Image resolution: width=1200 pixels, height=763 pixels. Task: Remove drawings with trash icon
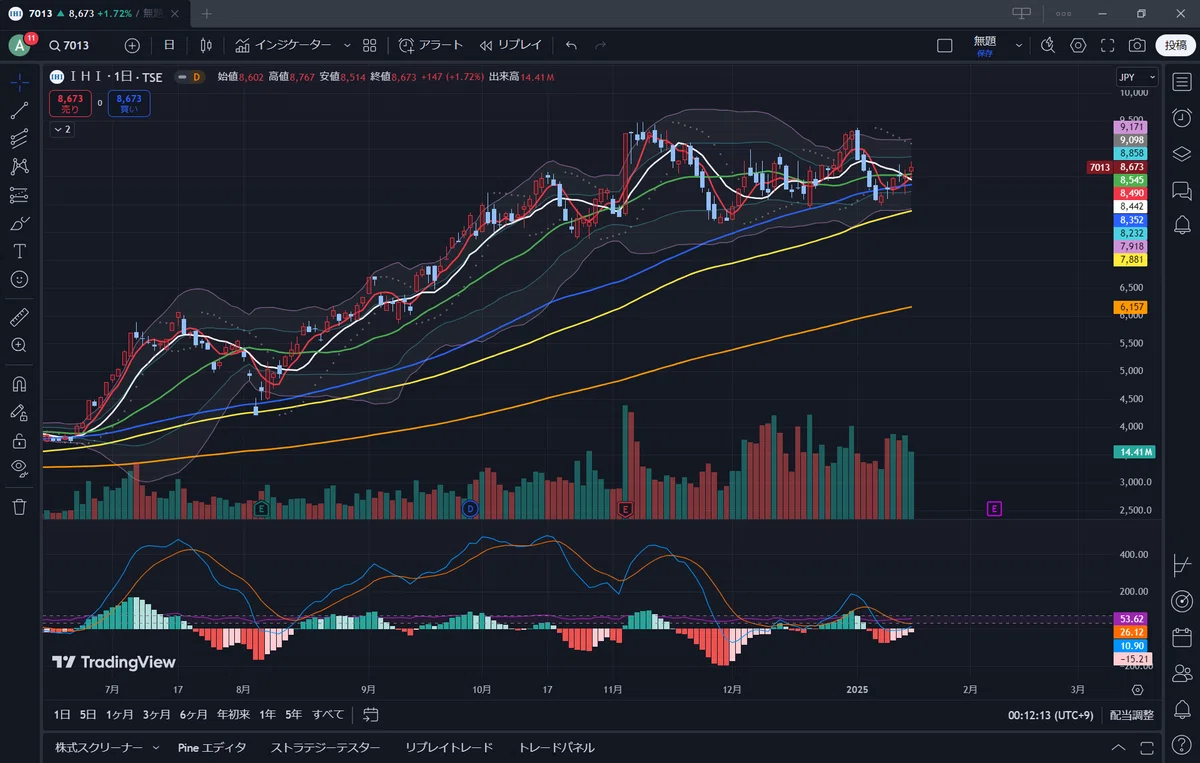point(19,507)
